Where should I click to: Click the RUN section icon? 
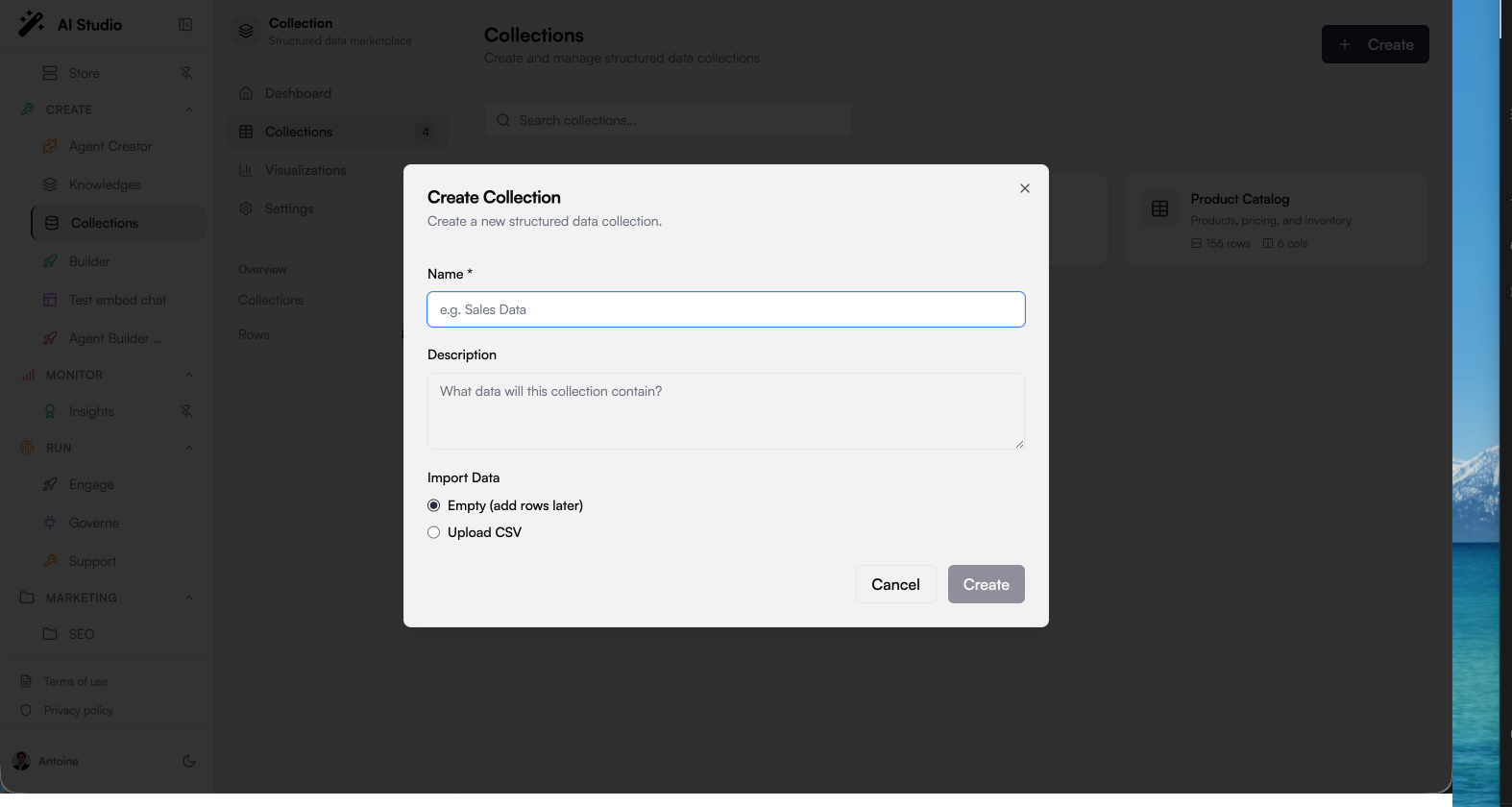pyautogui.click(x=27, y=448)
